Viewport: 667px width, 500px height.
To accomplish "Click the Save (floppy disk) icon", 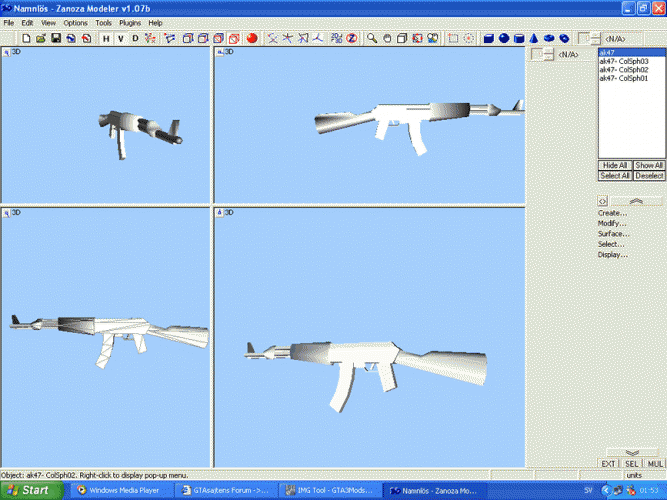I will (x=56, y=39).
